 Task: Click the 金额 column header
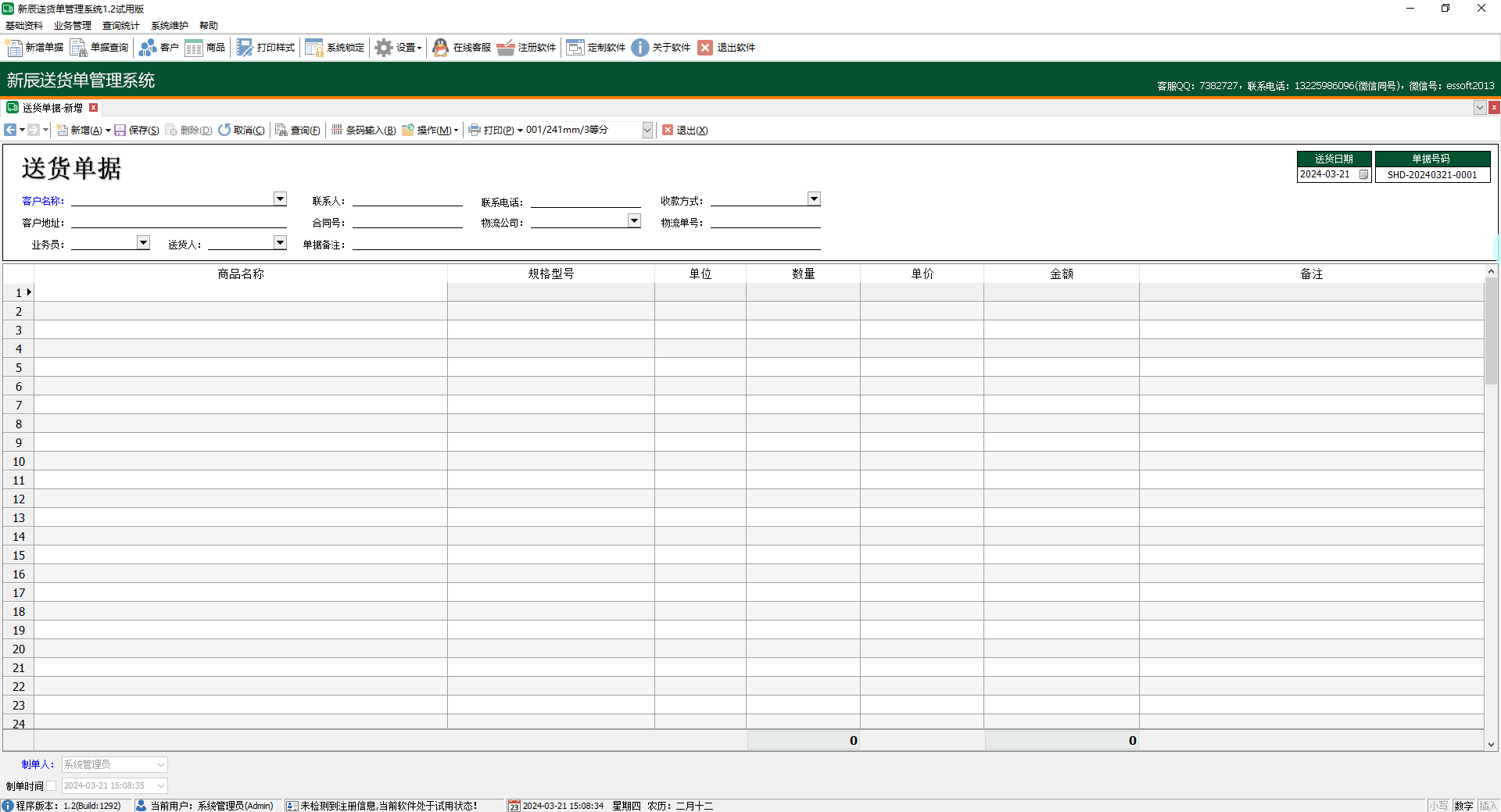click(1062, 274)
